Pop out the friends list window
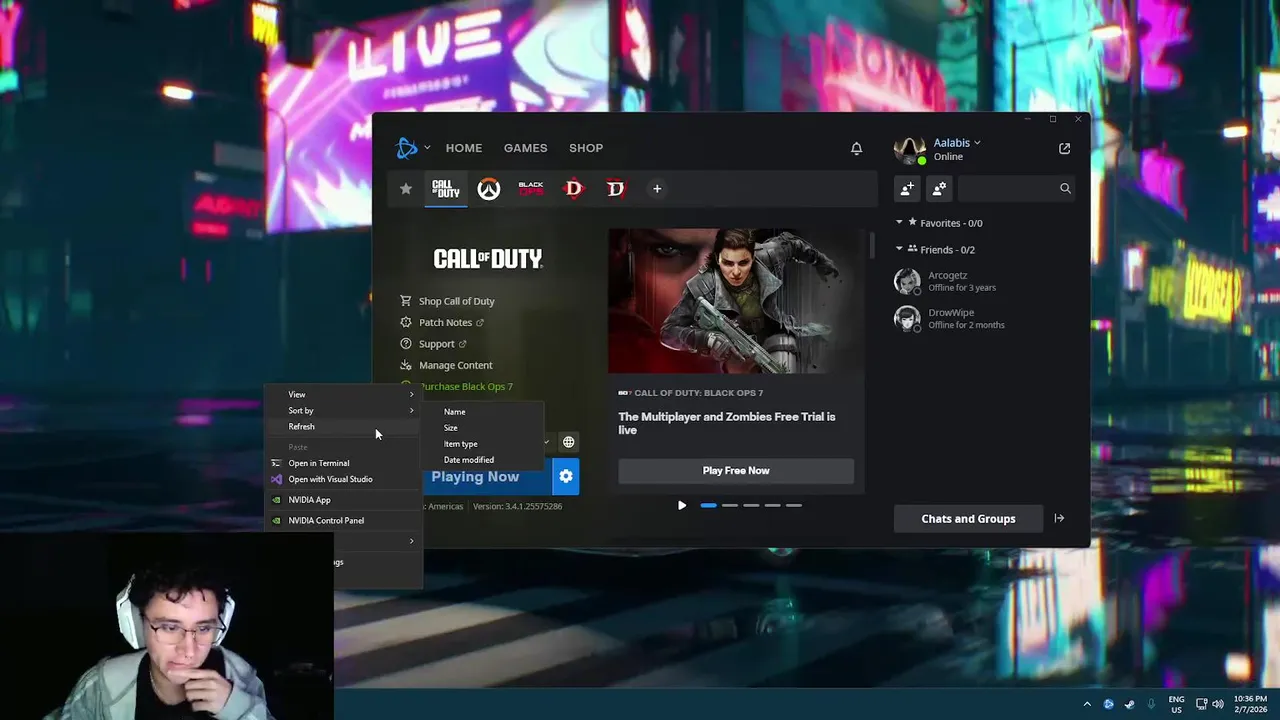Image resolution: width=1280 pixels, height=720 pixels. click(x=1064, y=148)
